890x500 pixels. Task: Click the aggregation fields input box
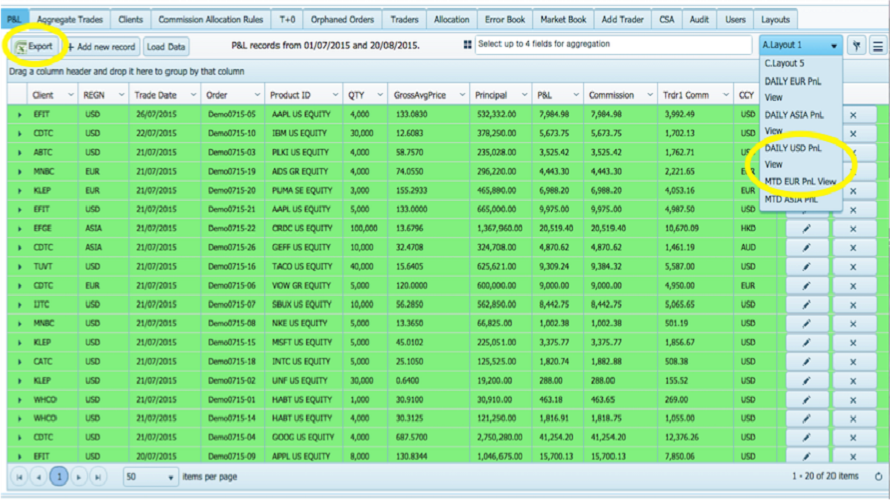(613, 44)
